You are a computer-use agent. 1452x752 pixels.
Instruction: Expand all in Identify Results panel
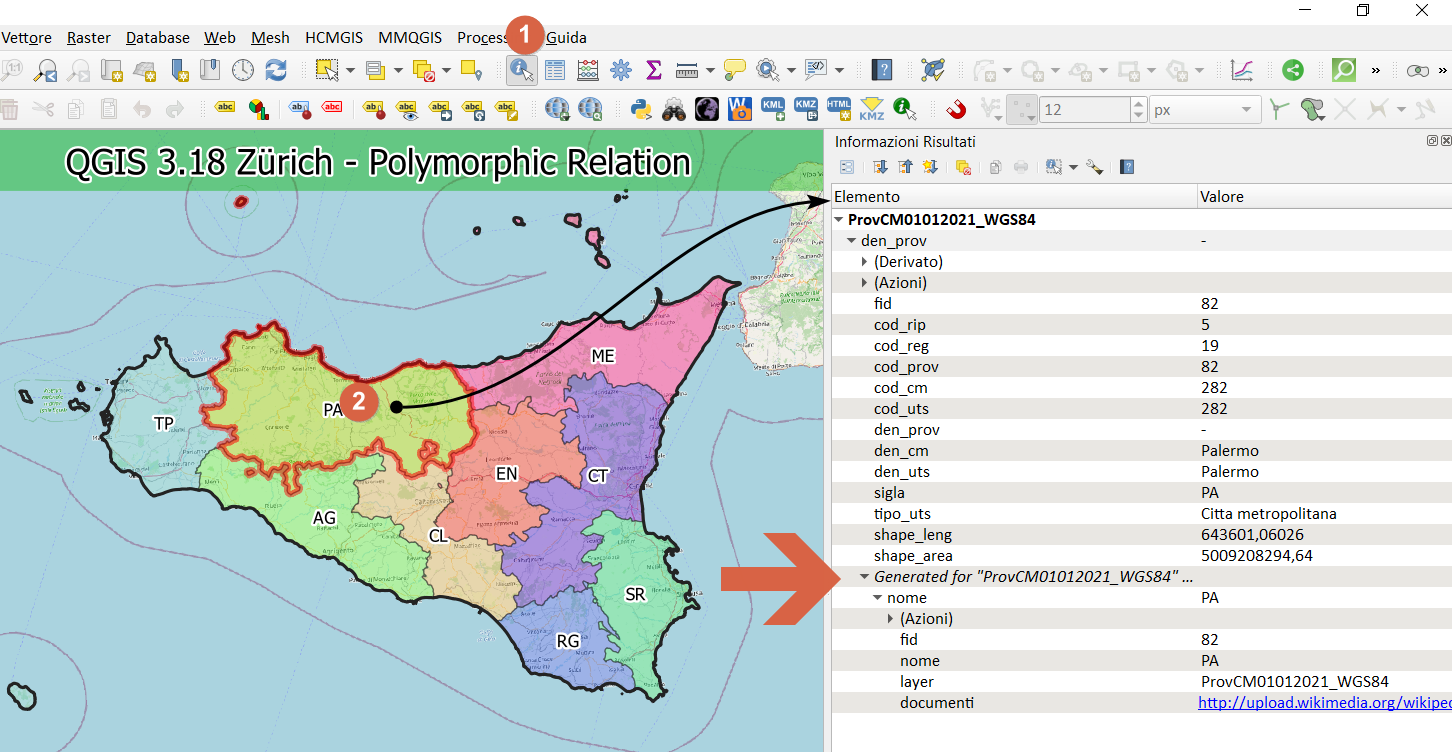tap(880, 167)
